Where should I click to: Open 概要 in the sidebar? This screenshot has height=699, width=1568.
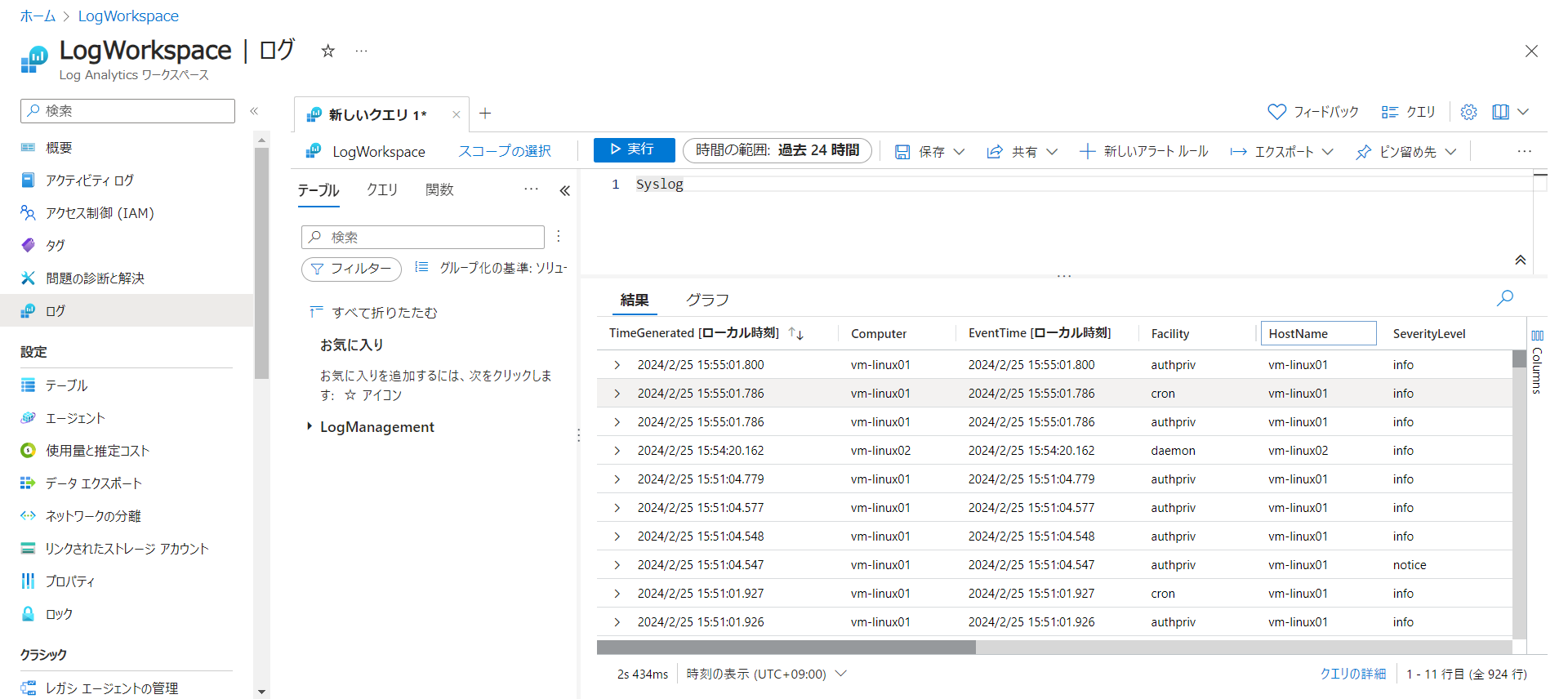tap(59, 148)
